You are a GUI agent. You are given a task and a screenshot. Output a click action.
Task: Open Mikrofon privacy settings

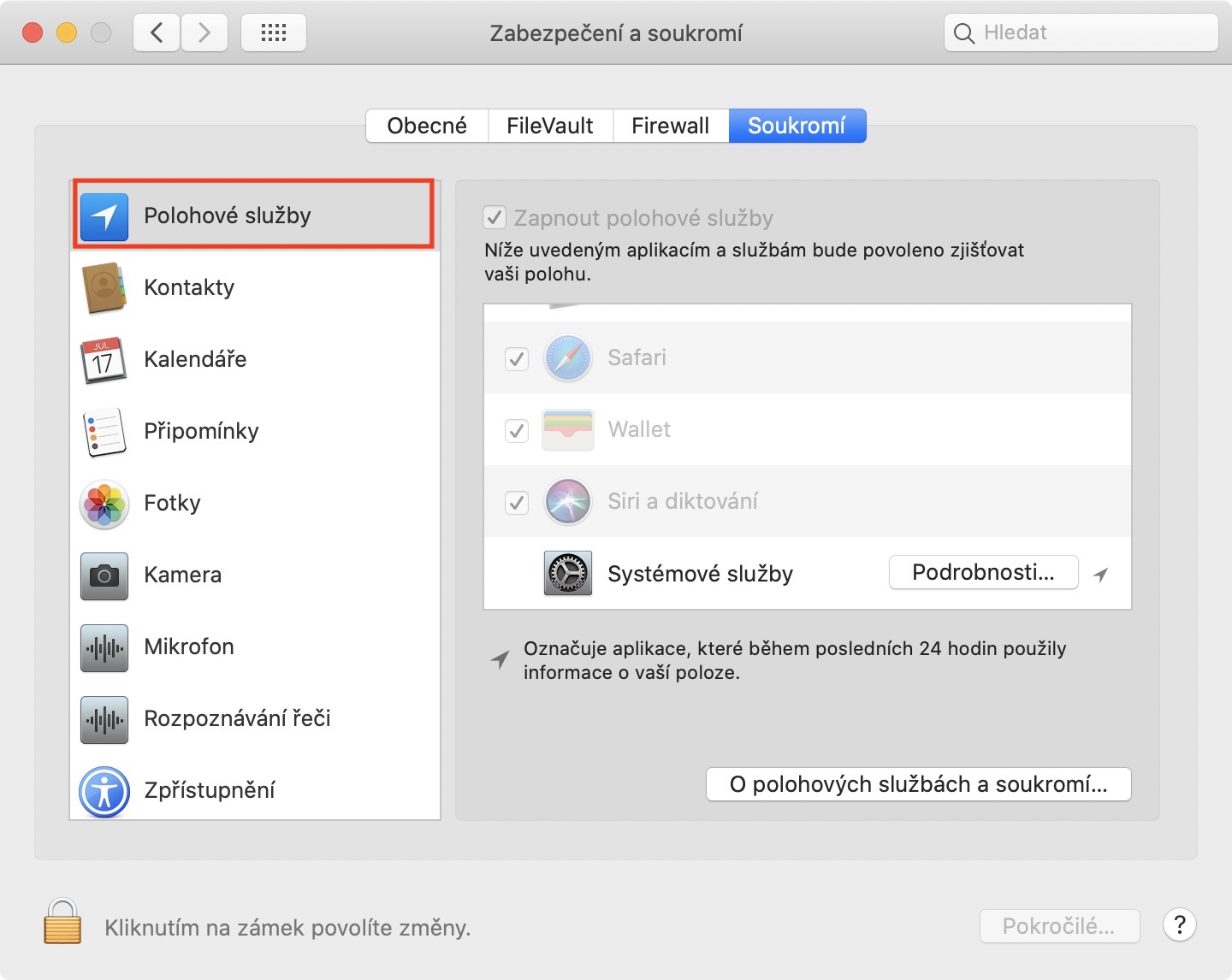pyautogui.click(x=189, y=646)
